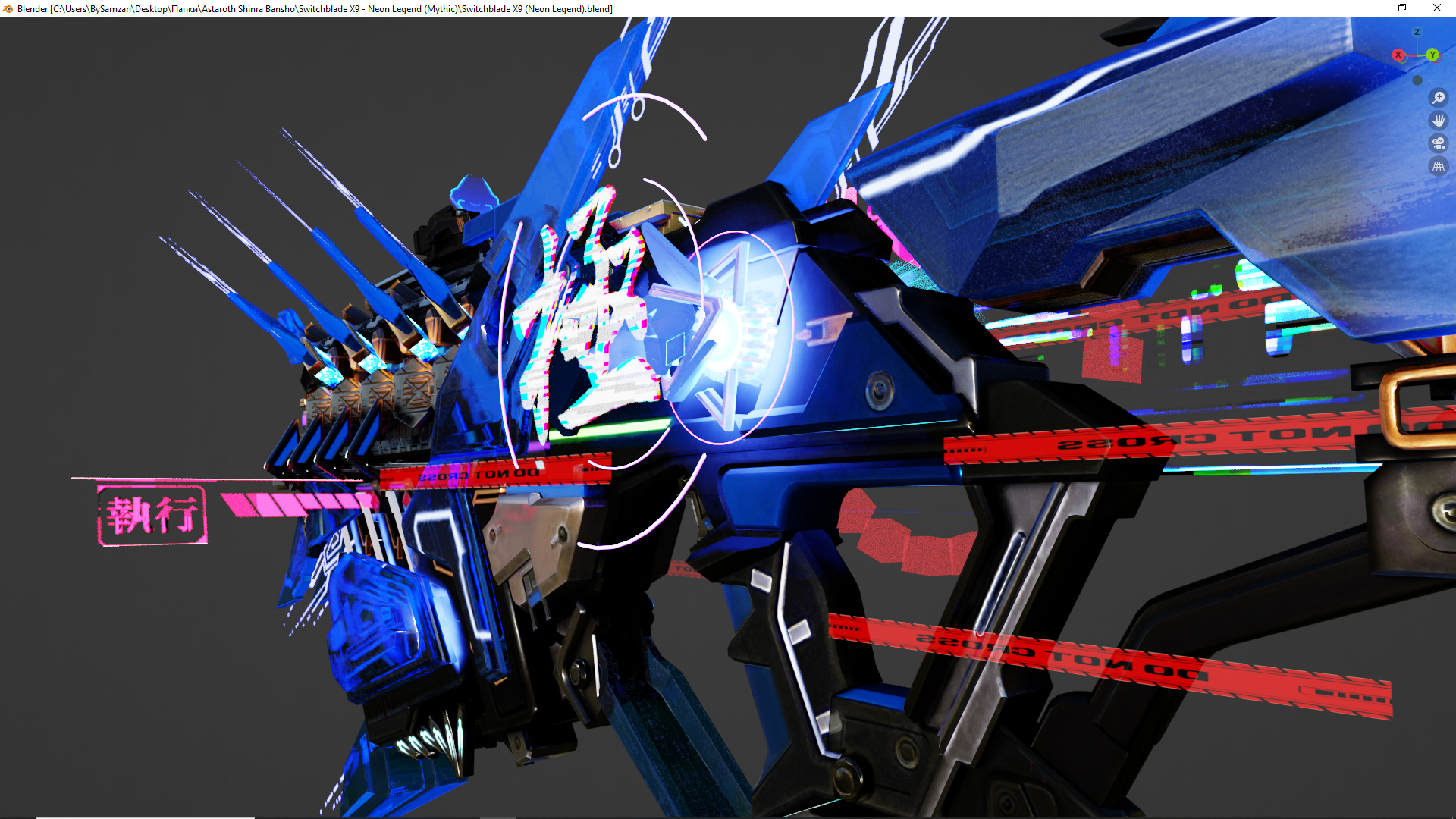Image resolution: width=1456 pixels, height=819 pixels.
Task: Switch perspective/orthographic with the grid icon
Action: (1438, 166)
